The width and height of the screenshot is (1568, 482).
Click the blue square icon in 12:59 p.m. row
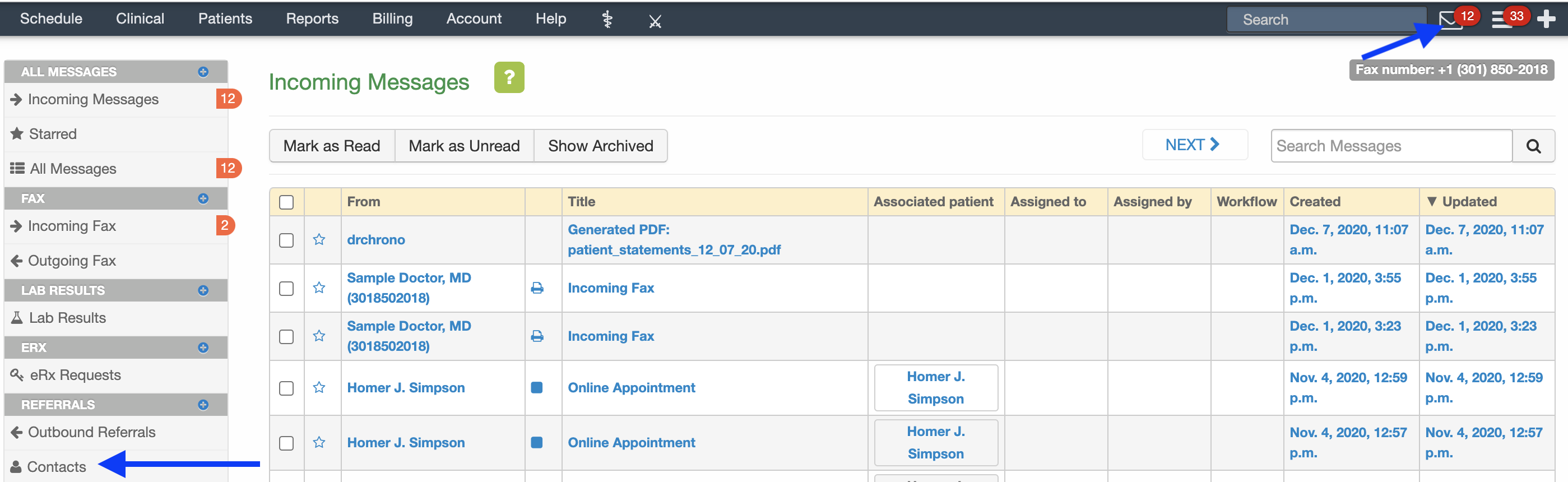(x=536, y=388)
